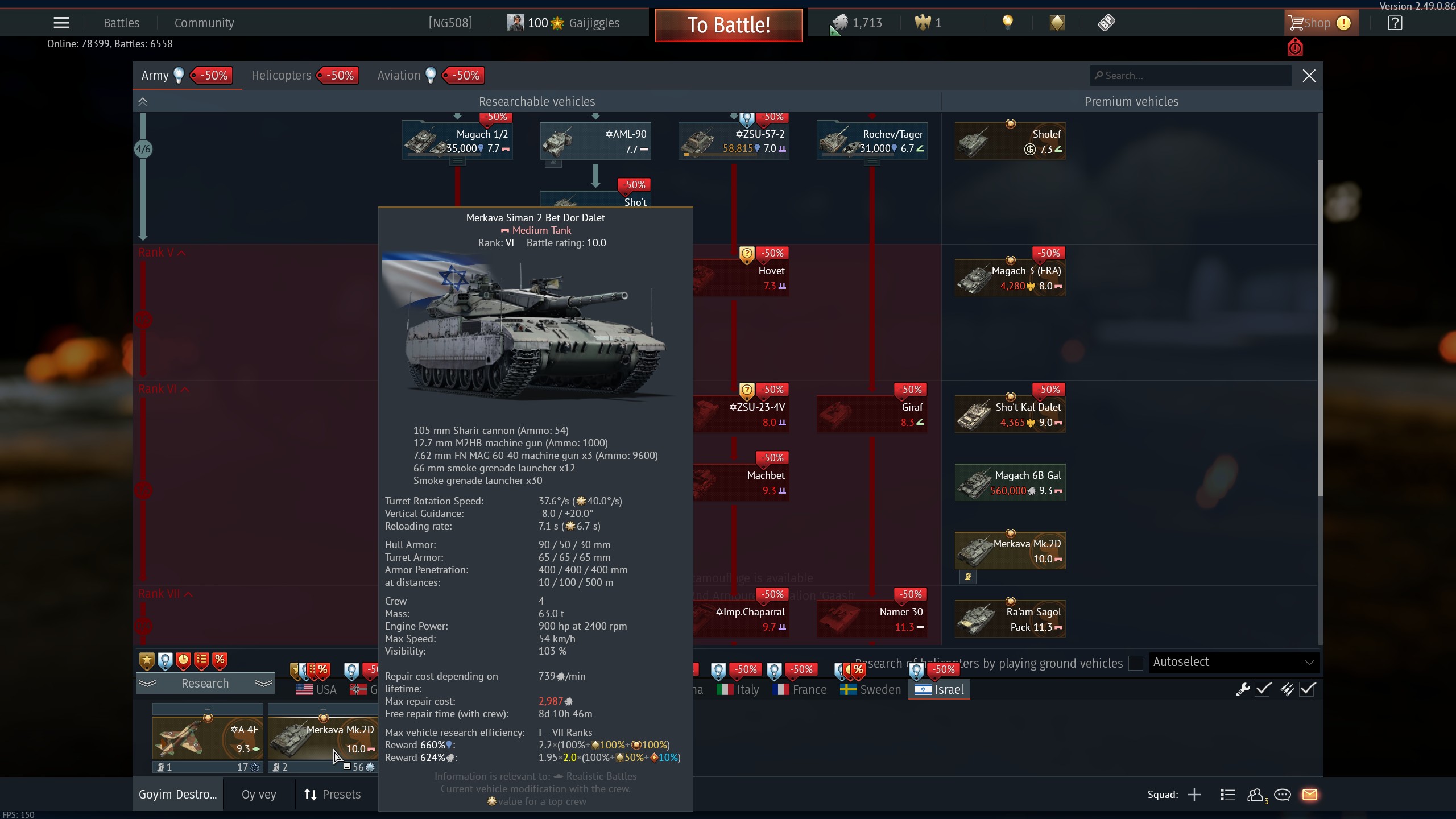Image resolution: width=1456 pixels, height=819 pixels.
Task: Open the hamburger main menu
Action: 61,23
